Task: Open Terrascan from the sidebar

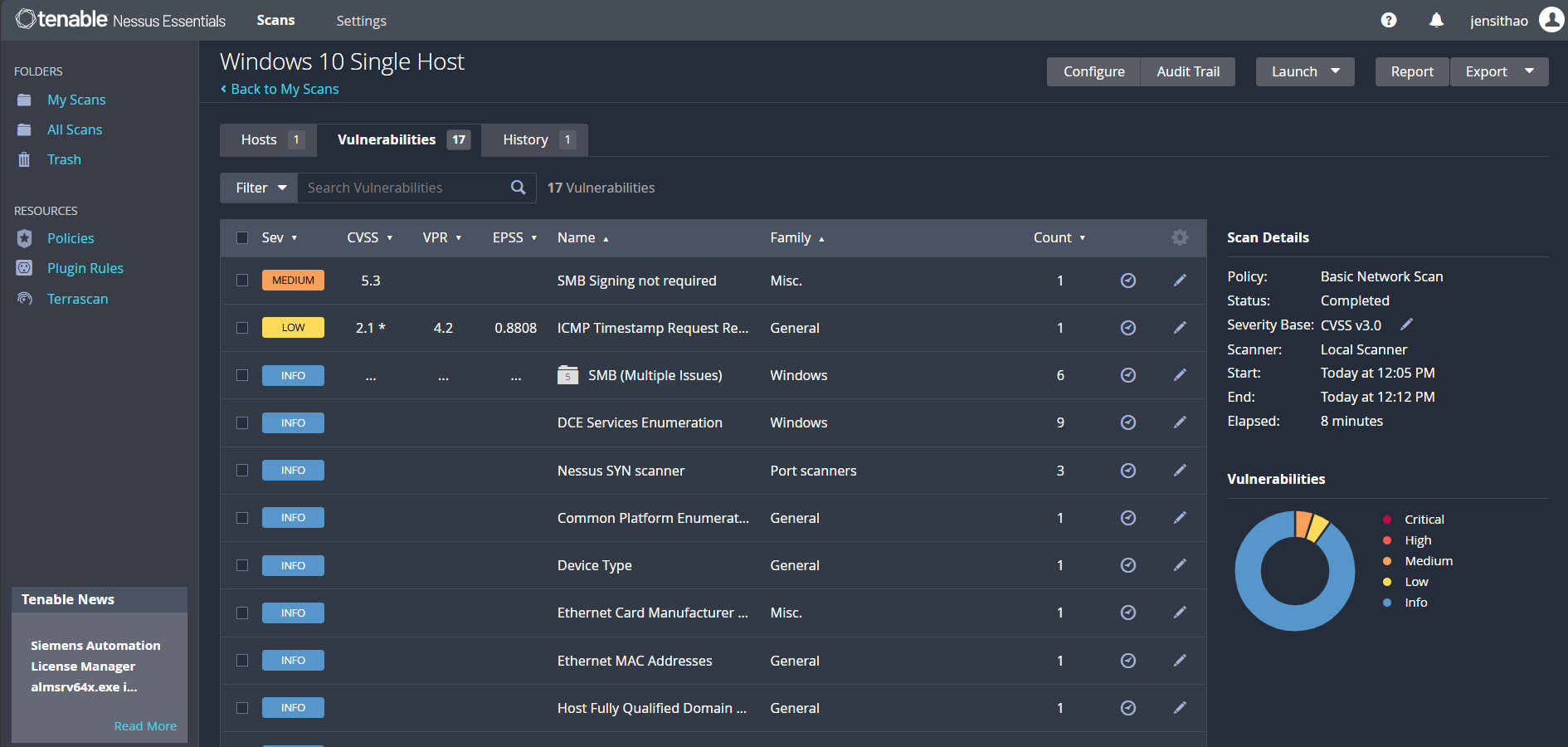Action: 77,299
